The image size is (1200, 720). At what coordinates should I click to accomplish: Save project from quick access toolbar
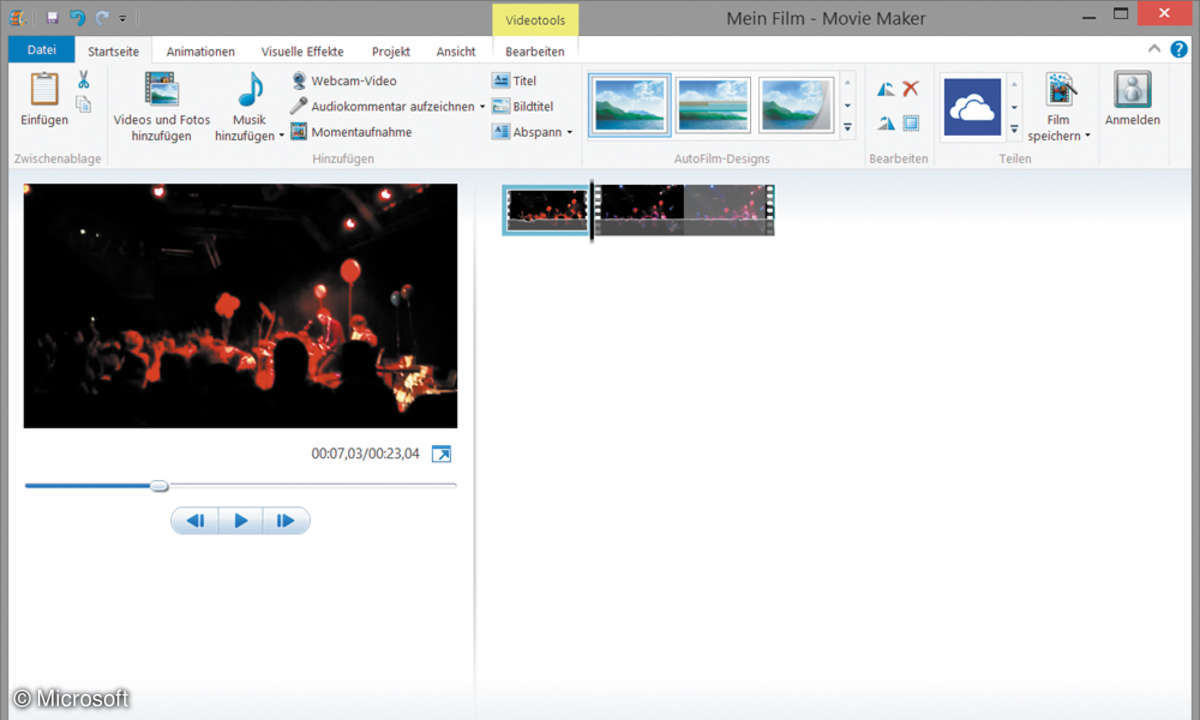[52, 18]
